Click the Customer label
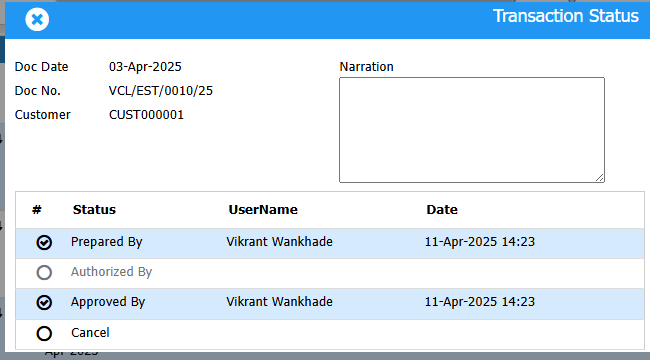This screenshot has height=360, width=650. (43, 115)
